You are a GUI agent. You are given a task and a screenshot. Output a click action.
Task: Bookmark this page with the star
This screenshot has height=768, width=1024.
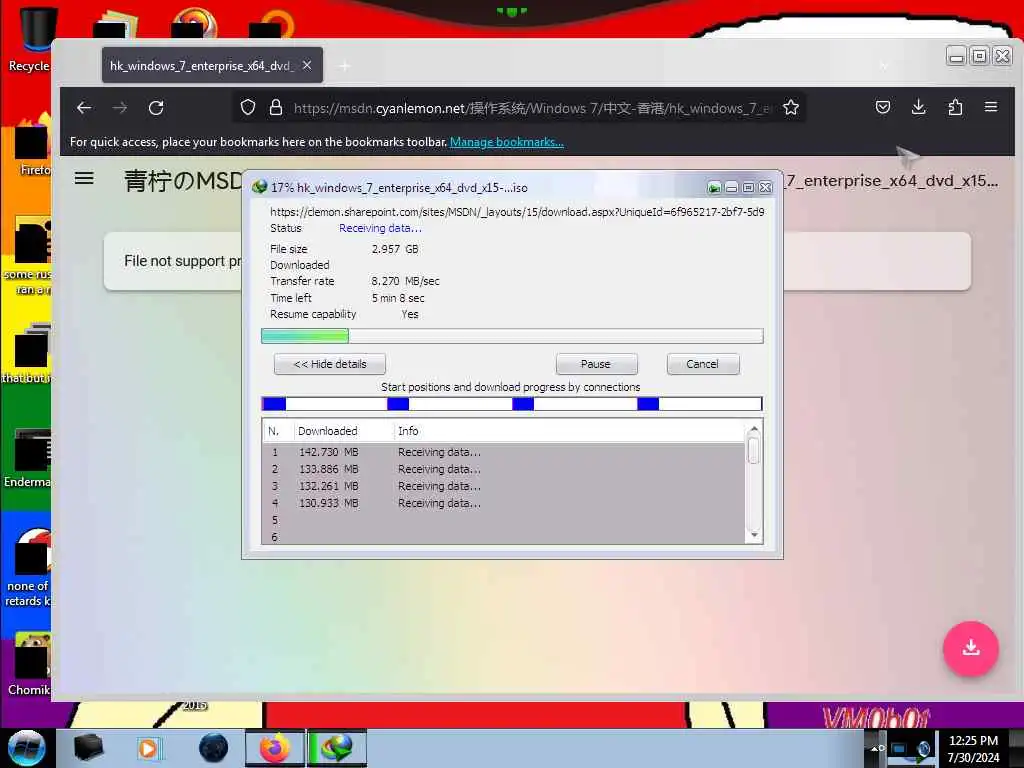791,107
